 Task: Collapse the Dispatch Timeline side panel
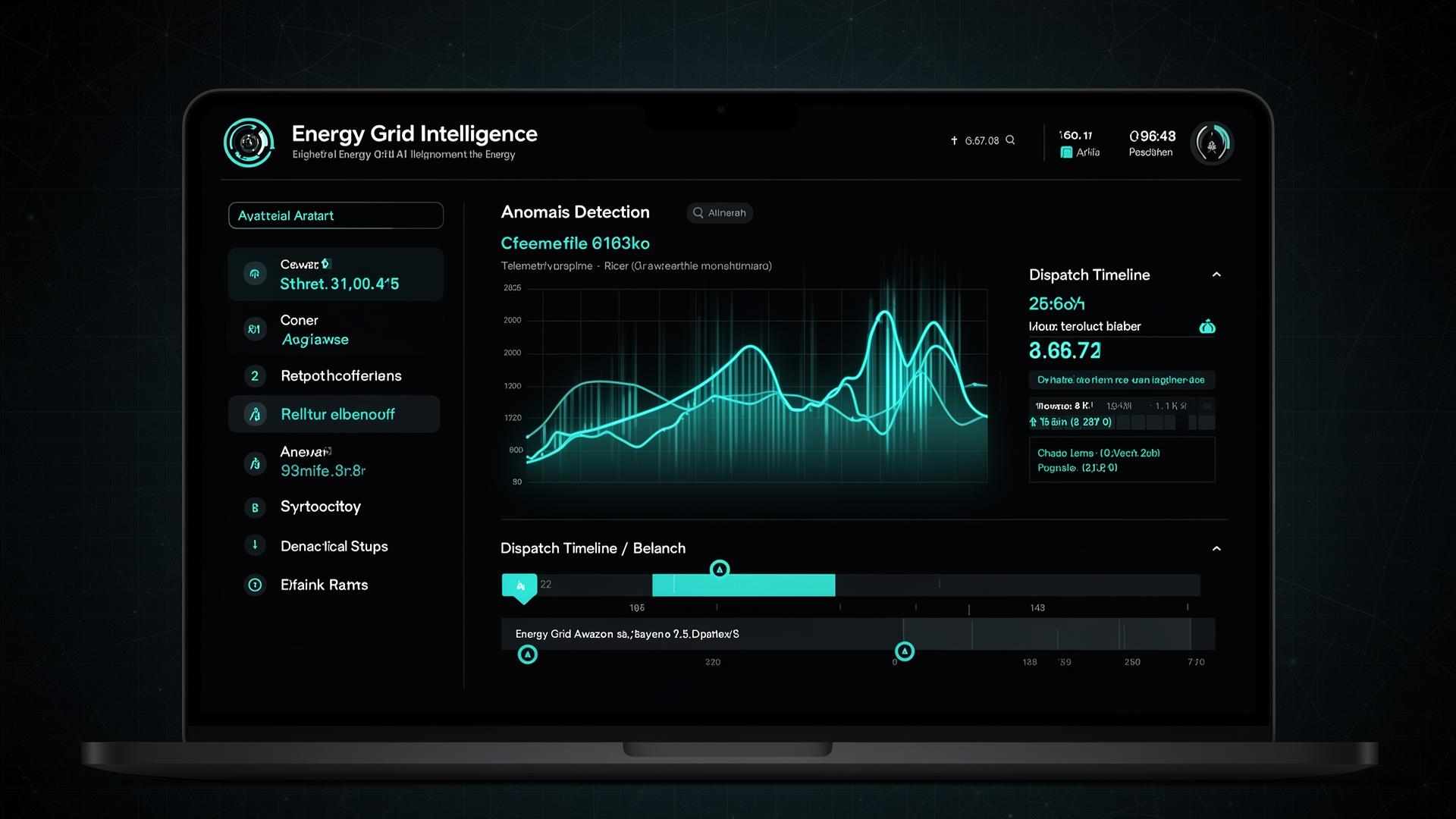[1216, 275]
